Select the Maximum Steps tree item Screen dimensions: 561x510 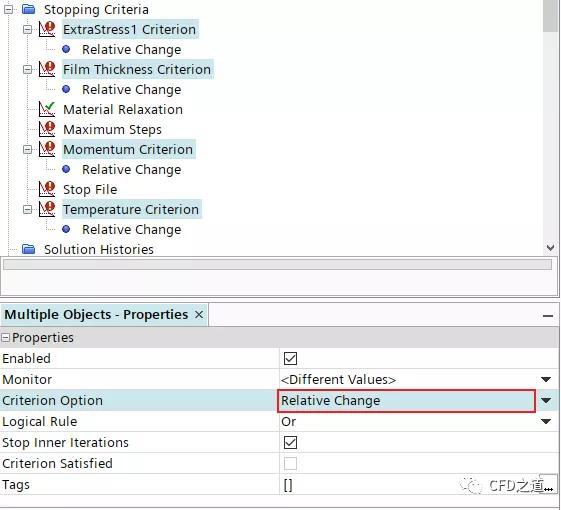pyautogui.click(x=112, y=130)
